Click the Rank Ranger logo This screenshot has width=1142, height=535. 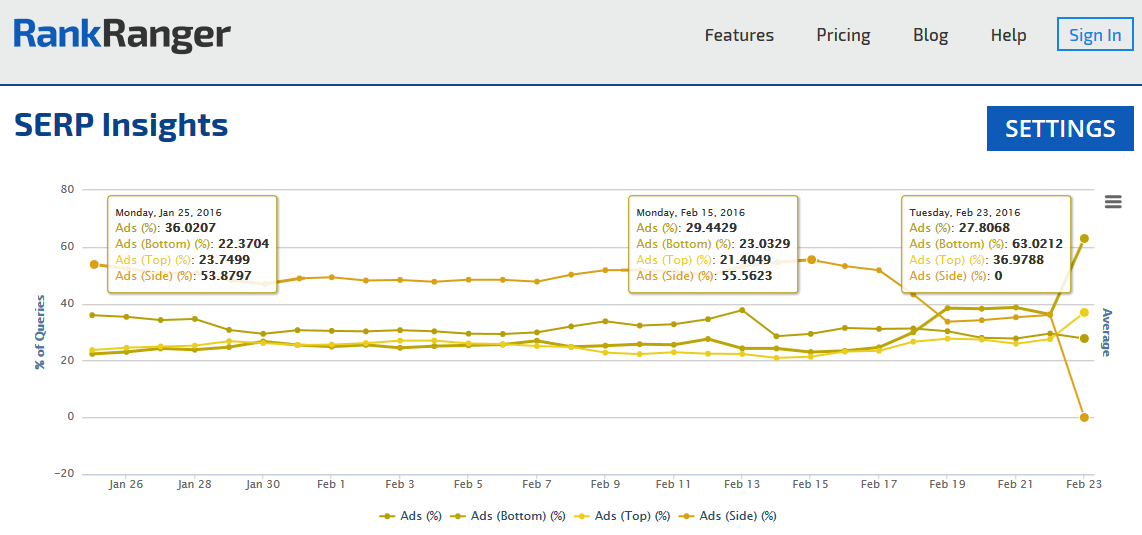122,35
